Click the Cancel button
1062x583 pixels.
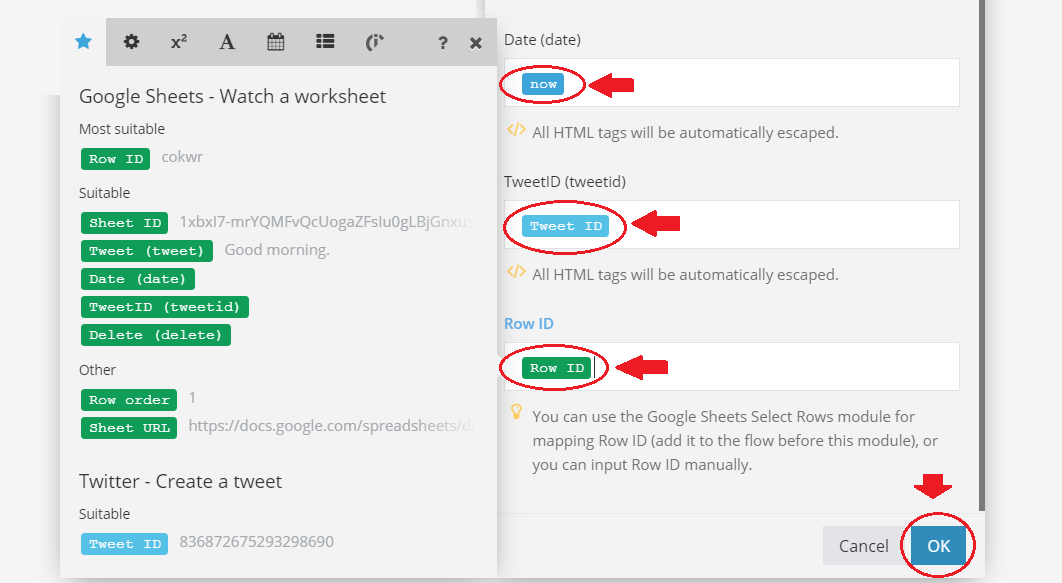pos(863,546)
